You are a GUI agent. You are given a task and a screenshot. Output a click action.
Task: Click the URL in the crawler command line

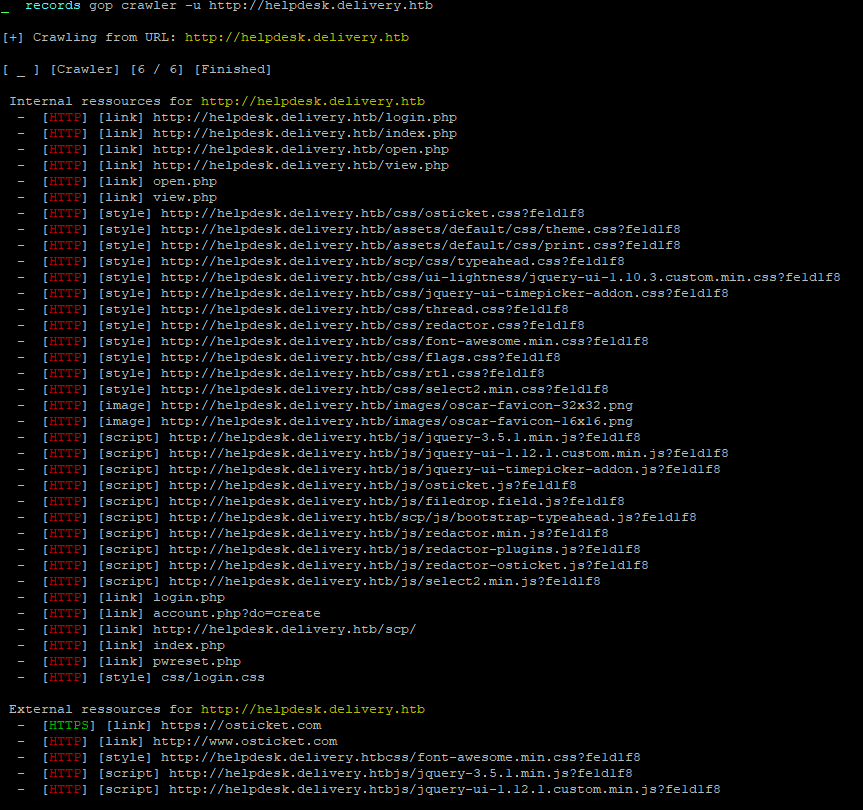click(320, 6)
